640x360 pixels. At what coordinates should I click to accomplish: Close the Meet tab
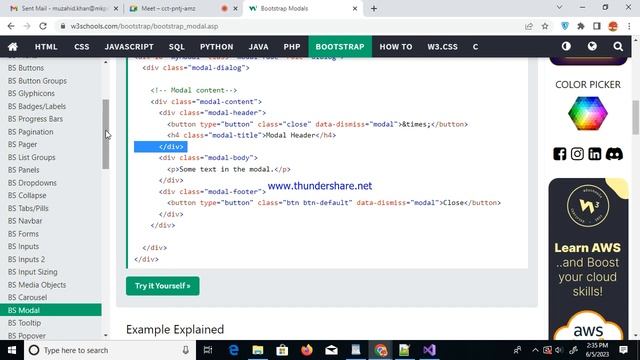coord(235,9)
